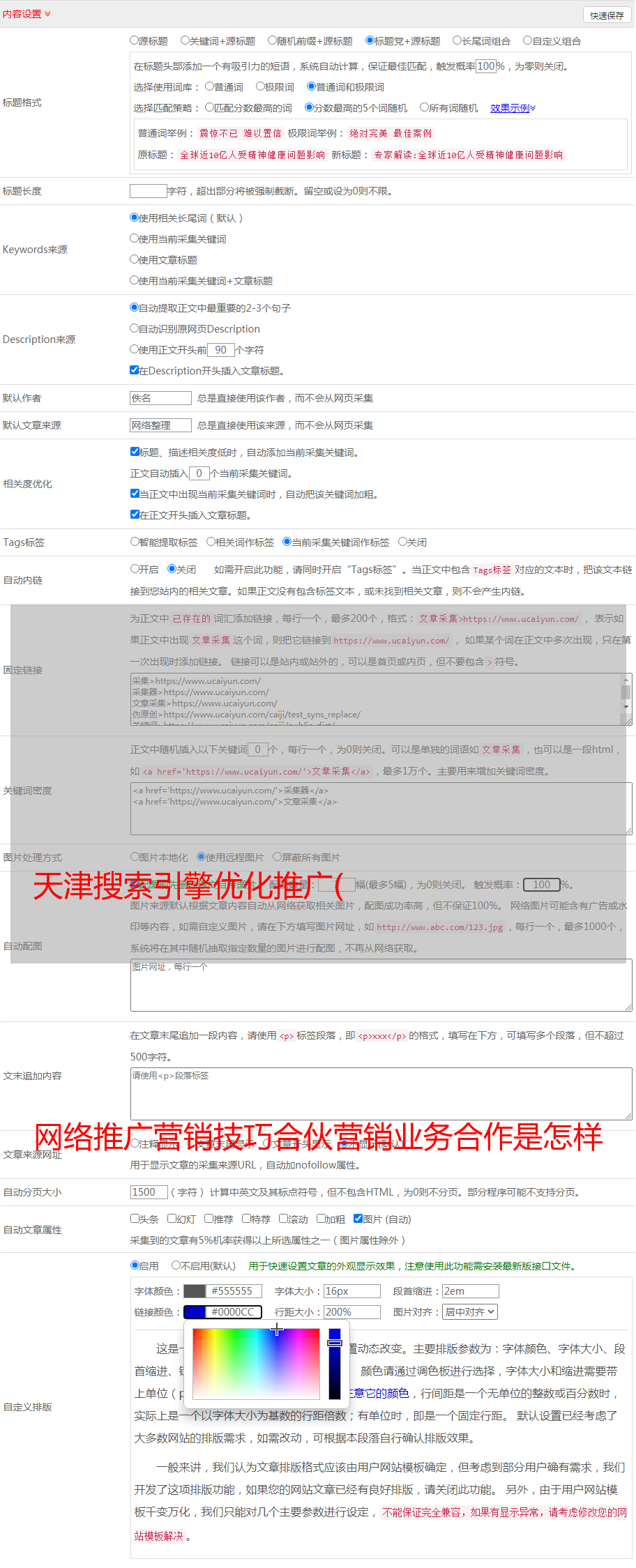Click the 默认作者 text field
The image size is (636, 1568).
[160, 398]
